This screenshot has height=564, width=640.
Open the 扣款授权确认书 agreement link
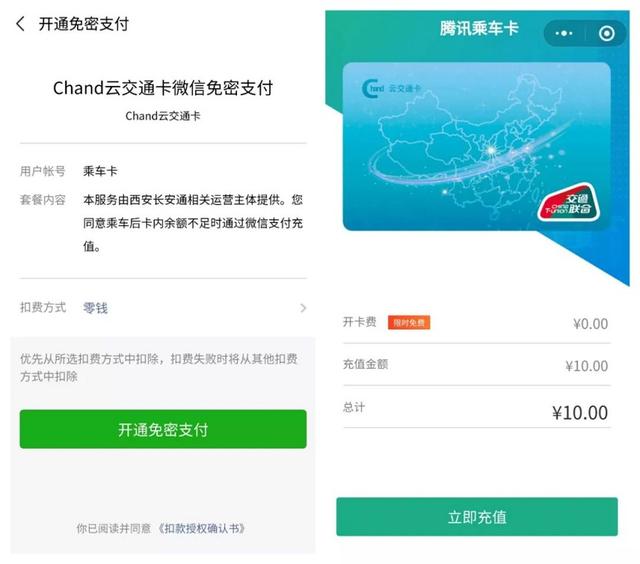pos(201,528)
